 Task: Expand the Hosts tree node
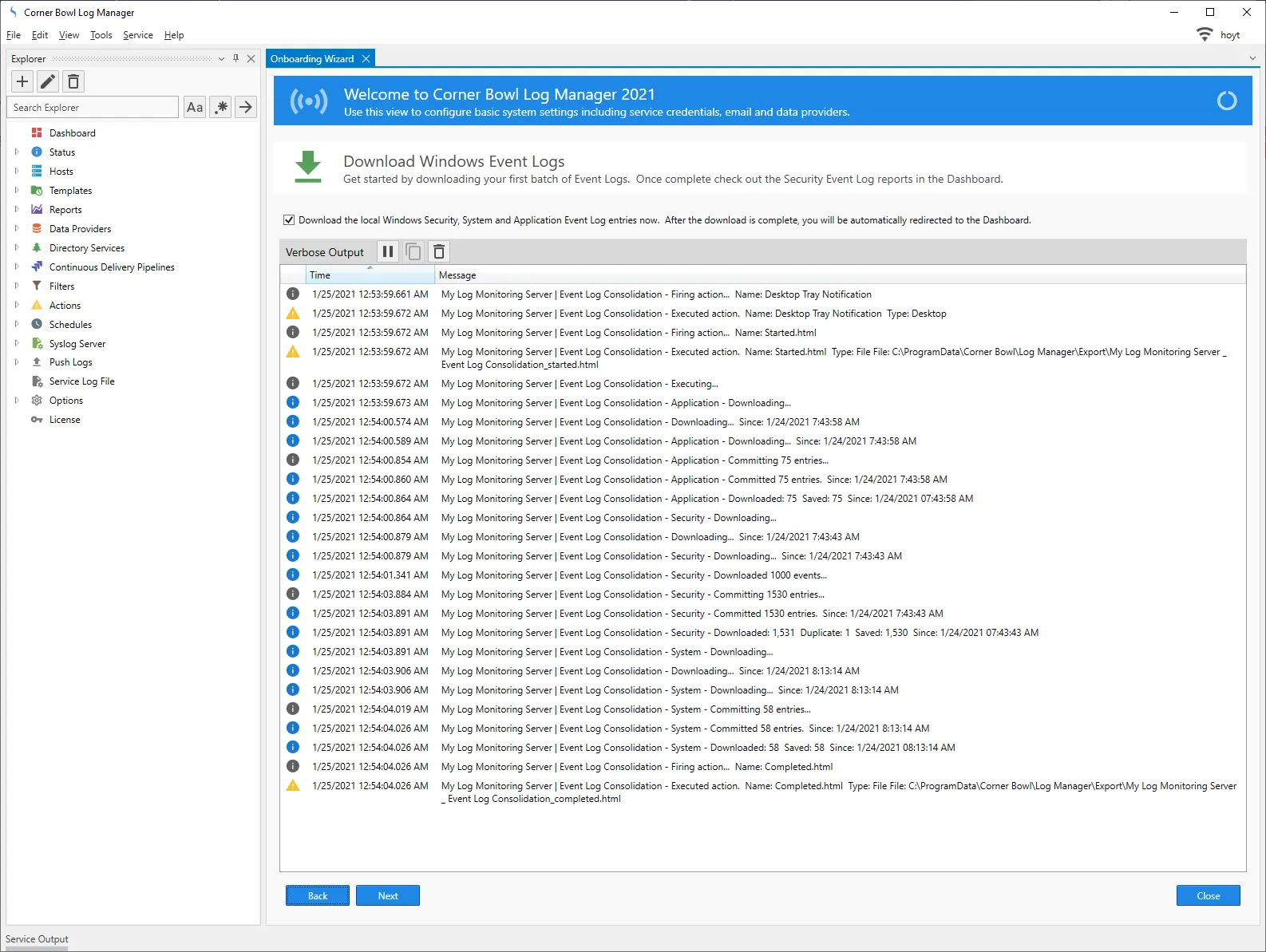tap(17, 171)
